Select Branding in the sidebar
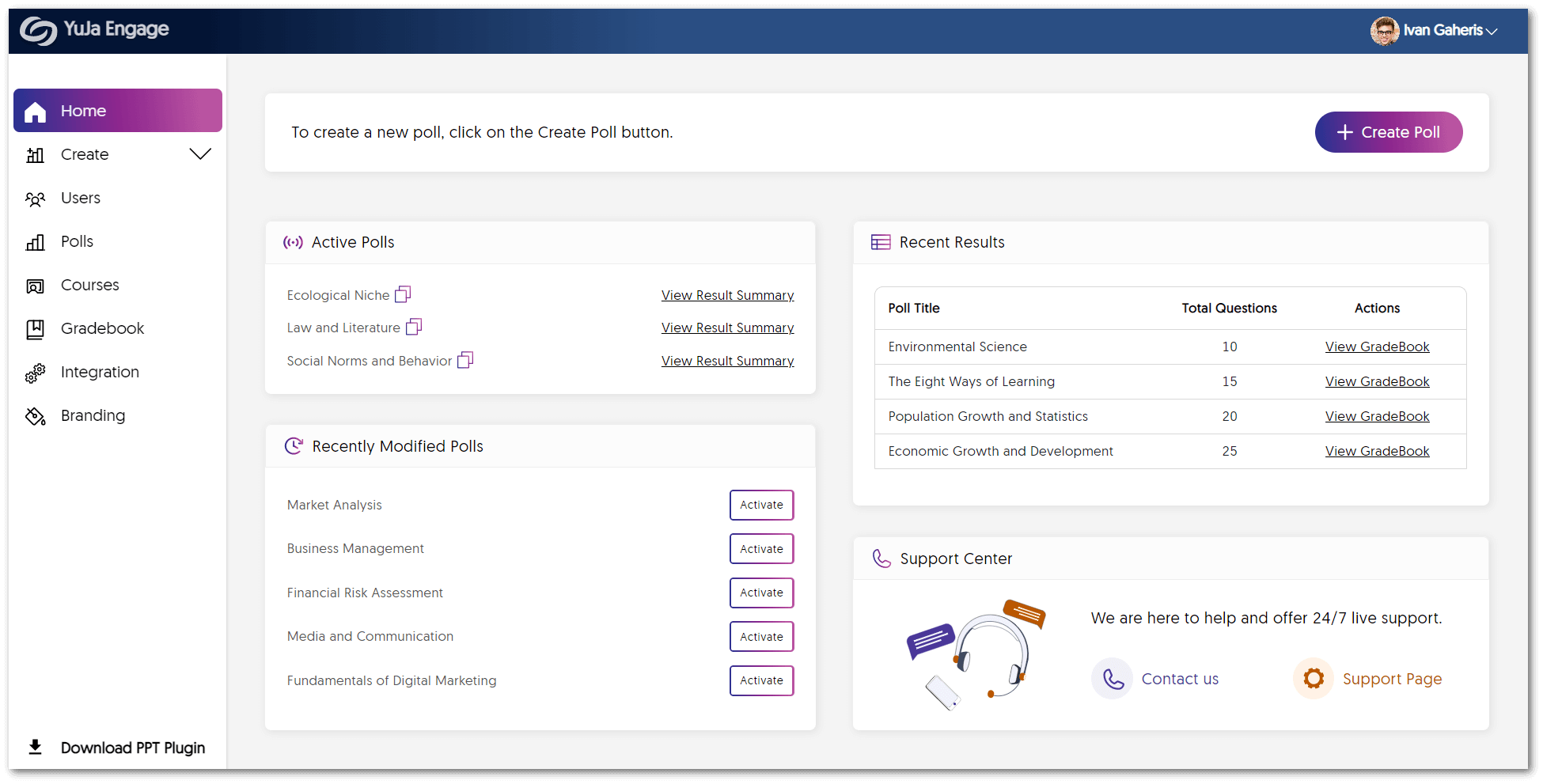This screenshot has height=784, width=1543. (x=93, y=415)
